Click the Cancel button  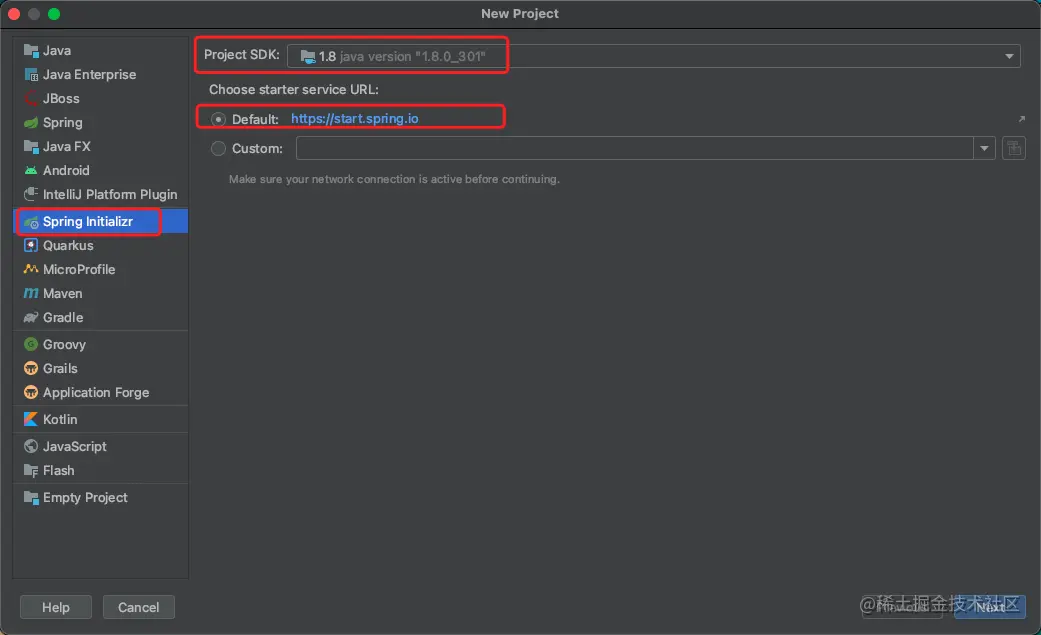click(x=139, y=607)
